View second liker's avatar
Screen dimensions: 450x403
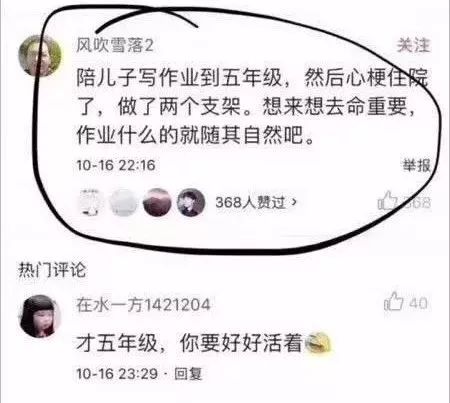(x=123, y=202)
